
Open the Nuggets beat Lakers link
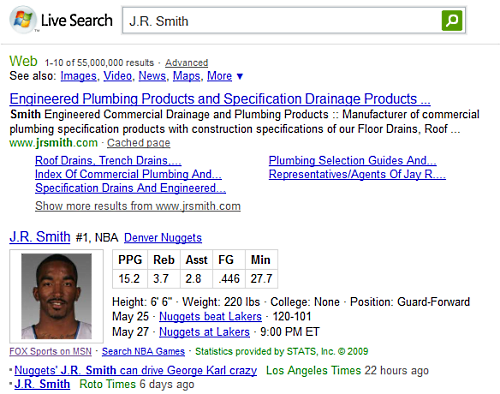(210, 316)
